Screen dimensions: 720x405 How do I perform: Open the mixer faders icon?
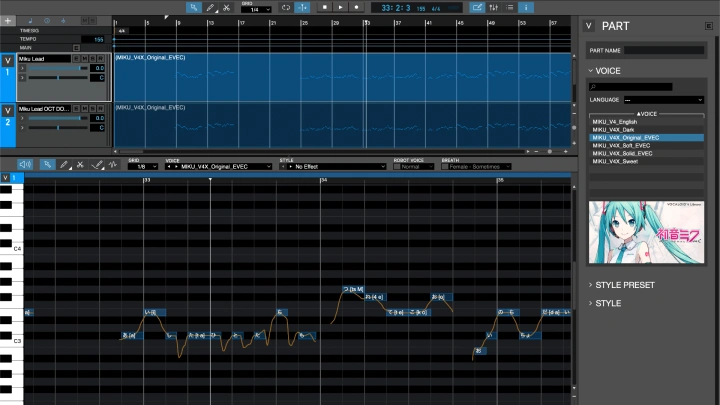(x=494, y=7)
